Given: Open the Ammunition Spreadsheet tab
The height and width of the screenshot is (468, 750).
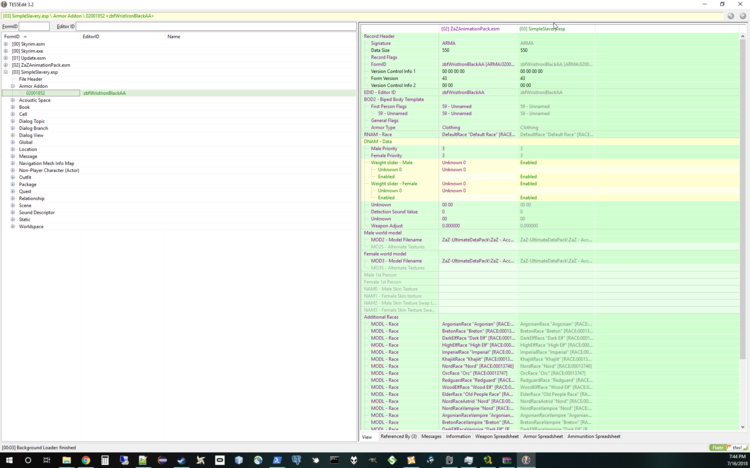Looking at the screenshot, I should coord(594,436).
